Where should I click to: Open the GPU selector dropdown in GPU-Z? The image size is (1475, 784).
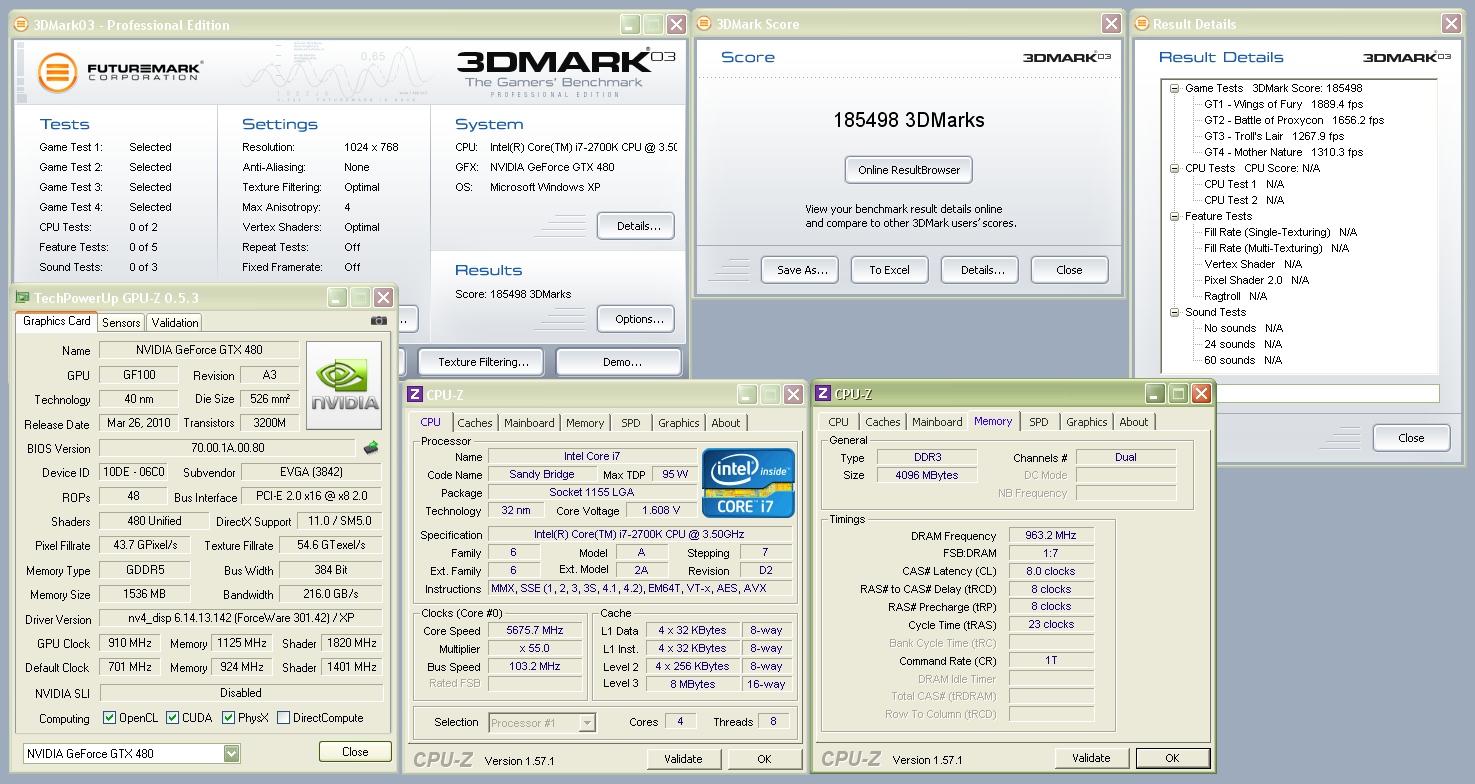pyautogui.click(x=232, y=753)
